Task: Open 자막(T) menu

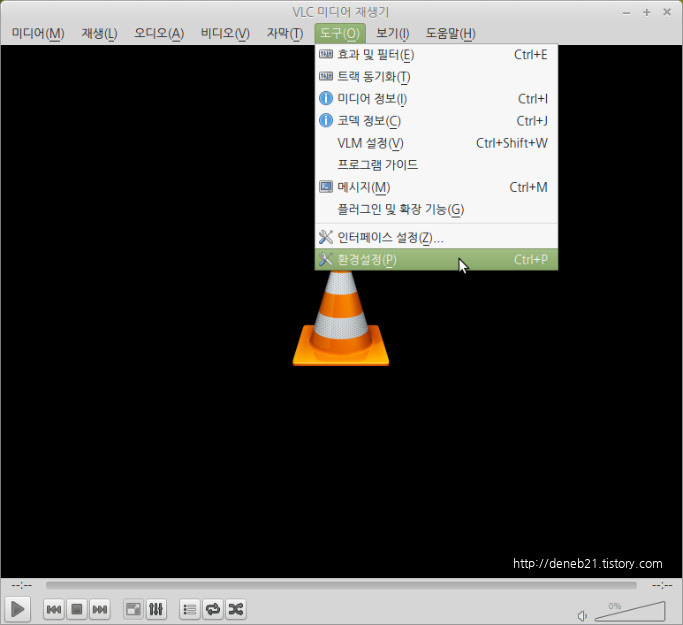Action: [x=285, y=33]
